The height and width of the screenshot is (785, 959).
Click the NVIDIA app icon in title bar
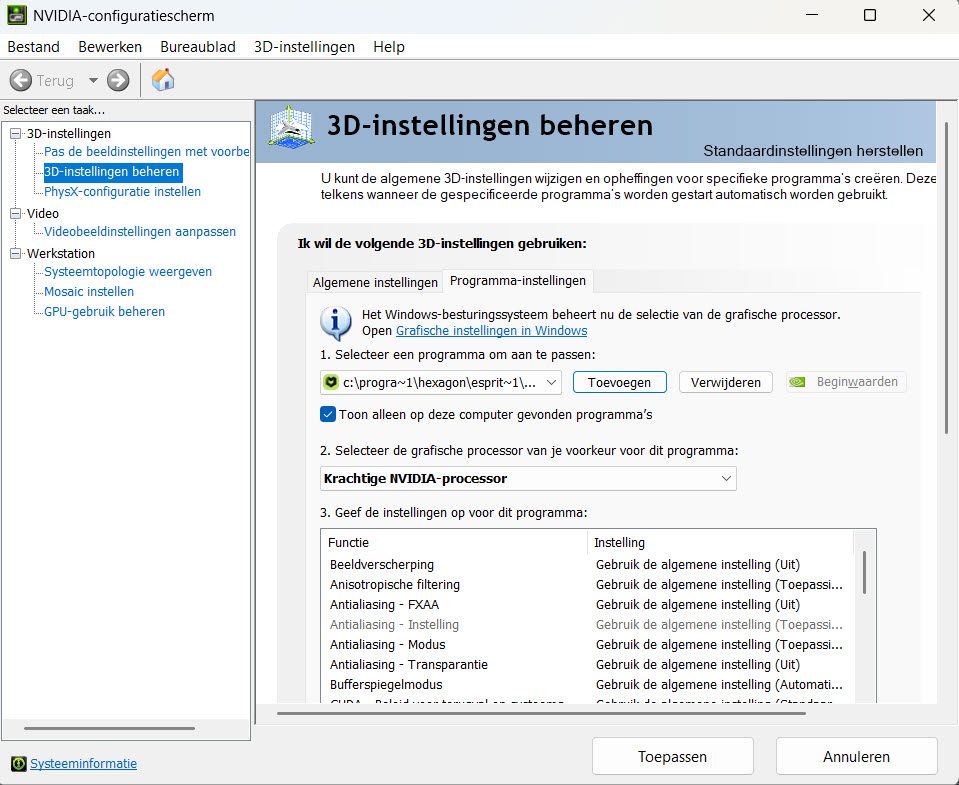pos(17,15)
